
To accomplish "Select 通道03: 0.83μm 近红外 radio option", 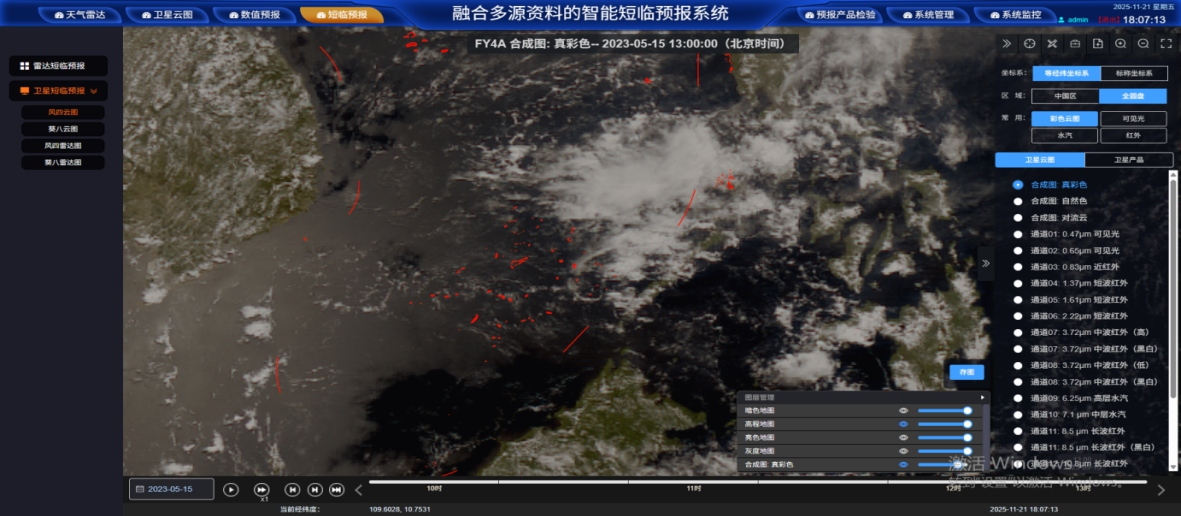I will coord(1018,267).
